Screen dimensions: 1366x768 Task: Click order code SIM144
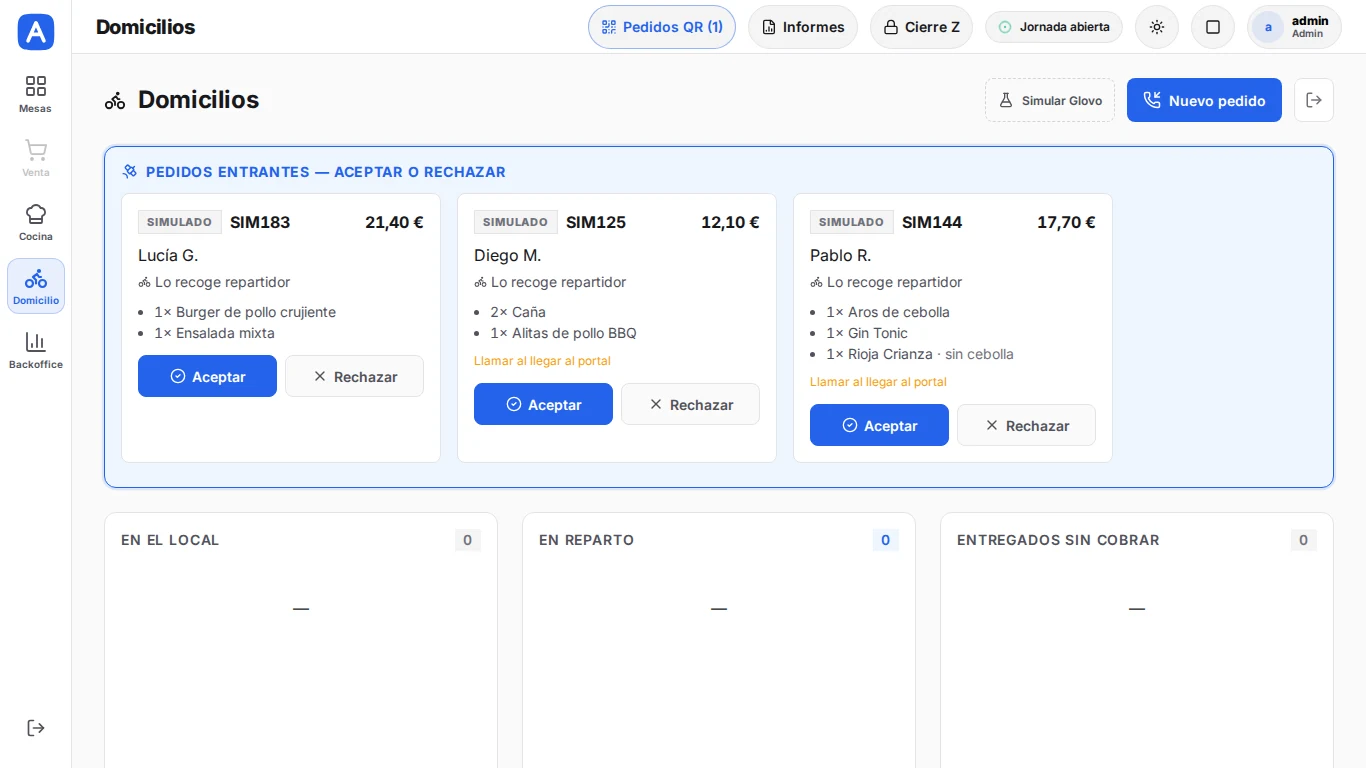(x=932, y=222)
